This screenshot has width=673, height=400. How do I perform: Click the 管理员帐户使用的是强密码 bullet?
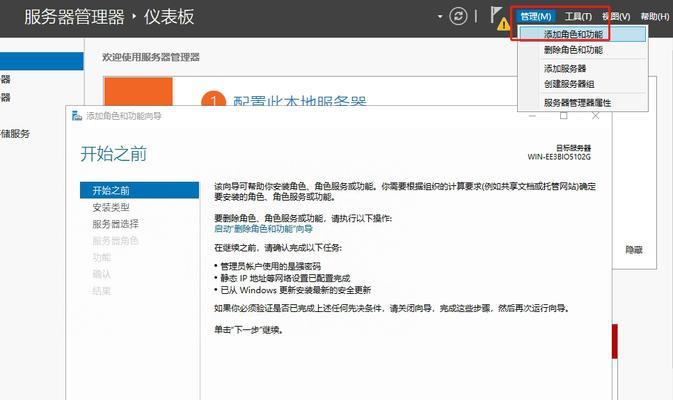click(270, 267)
